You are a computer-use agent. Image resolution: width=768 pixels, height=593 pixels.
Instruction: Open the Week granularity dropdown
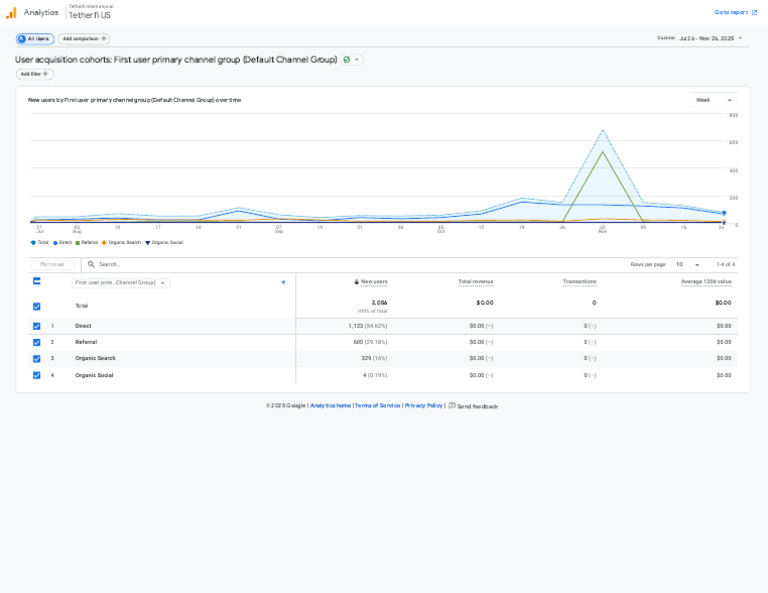pos(714,100)
